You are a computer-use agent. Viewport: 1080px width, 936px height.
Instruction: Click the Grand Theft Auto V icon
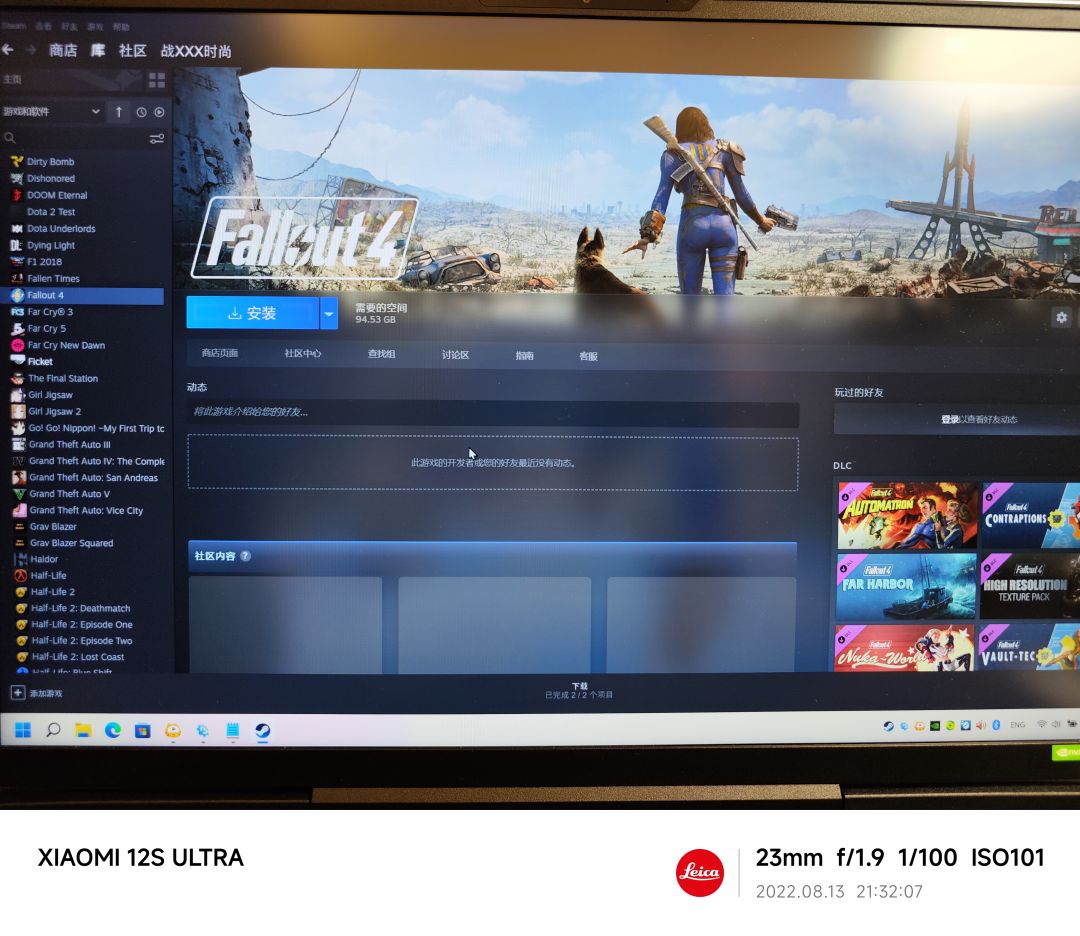tap(19, 494)
